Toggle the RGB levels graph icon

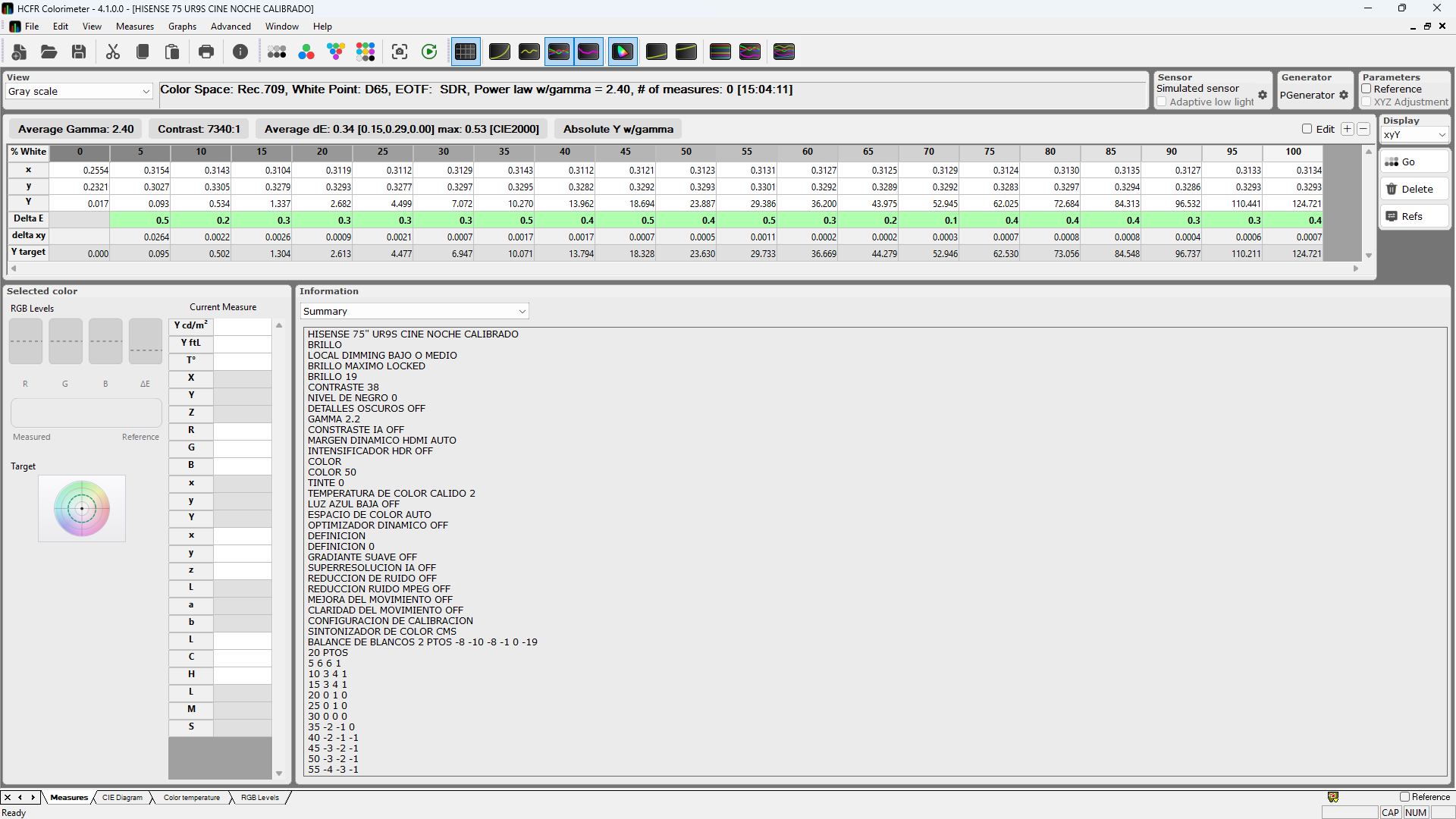pyautogui.click(x=559, y=52)
